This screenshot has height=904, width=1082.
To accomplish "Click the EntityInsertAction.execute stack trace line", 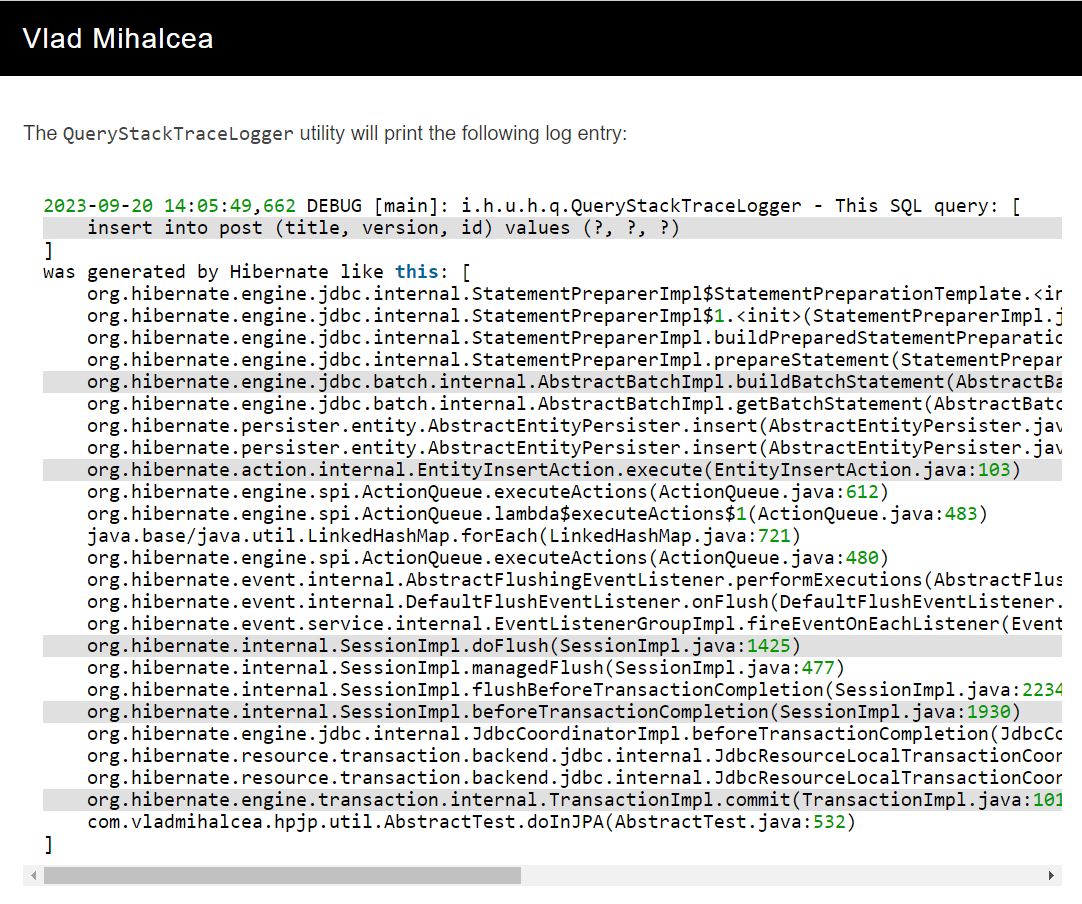I will pyautogui.click(x=540, y=470).
